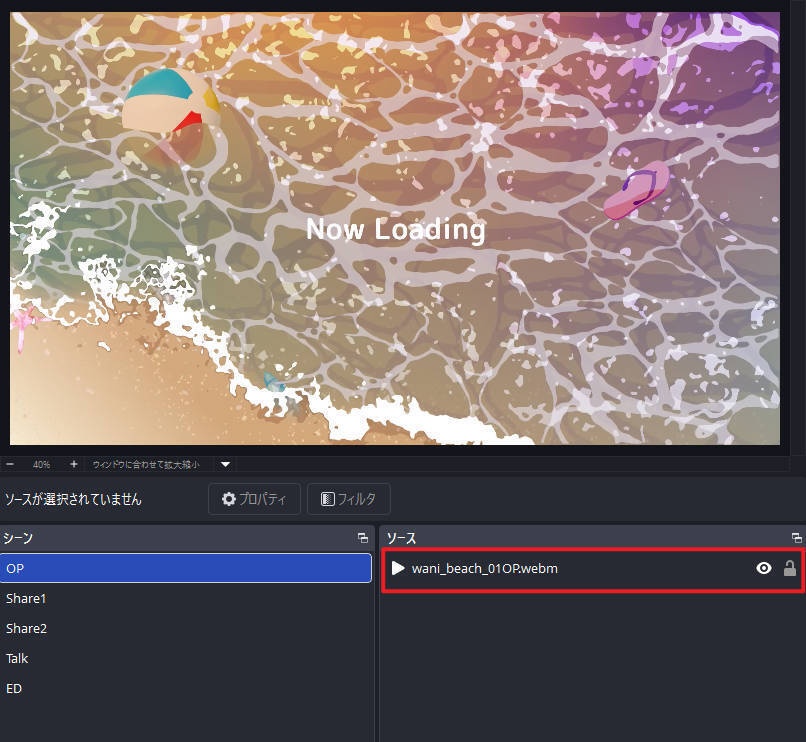Select wani_beach_01OP.webm source
The image size is (806, 742).
pos(593,569)
